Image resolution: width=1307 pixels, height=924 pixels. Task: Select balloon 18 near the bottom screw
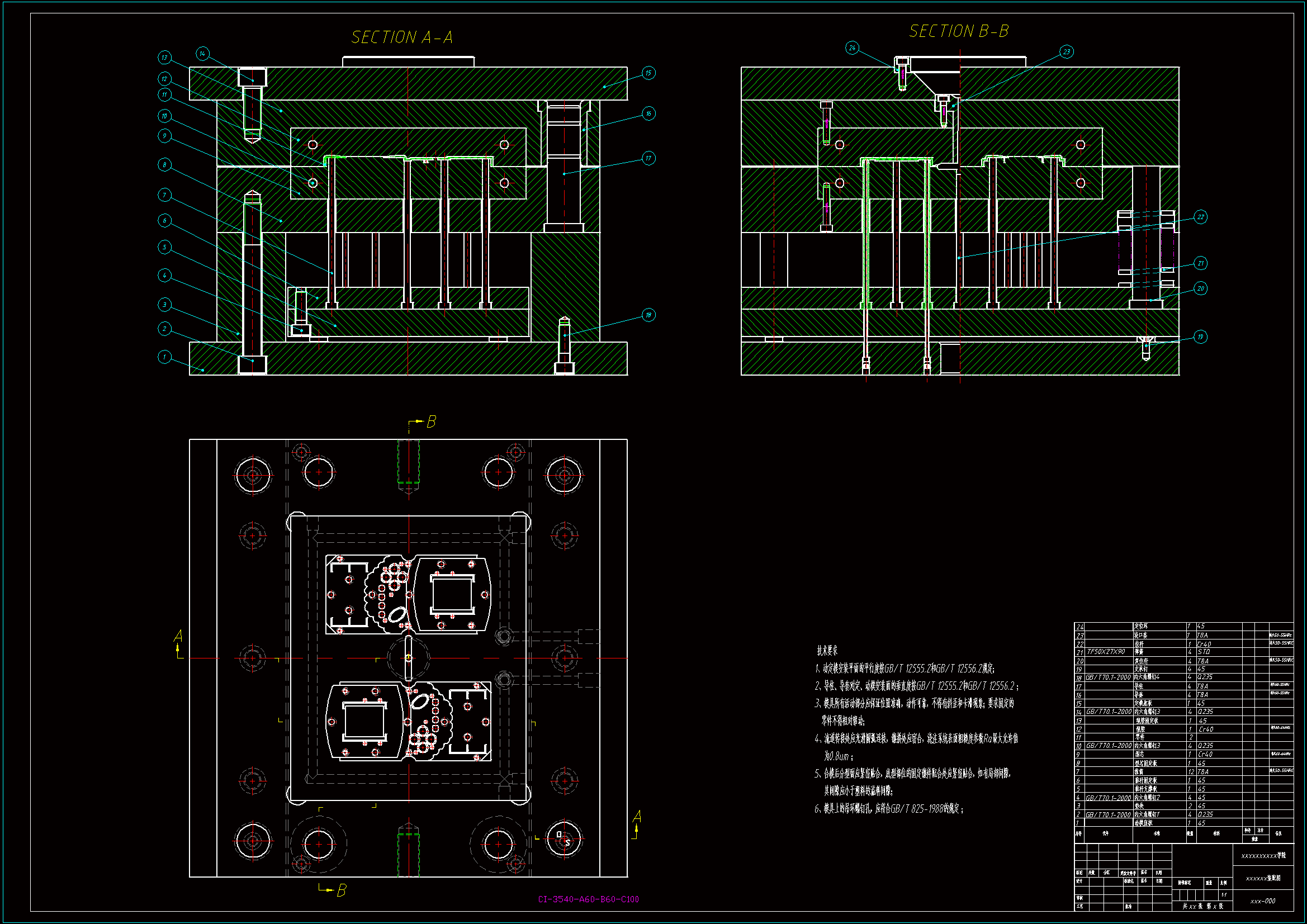pos(648,315)
